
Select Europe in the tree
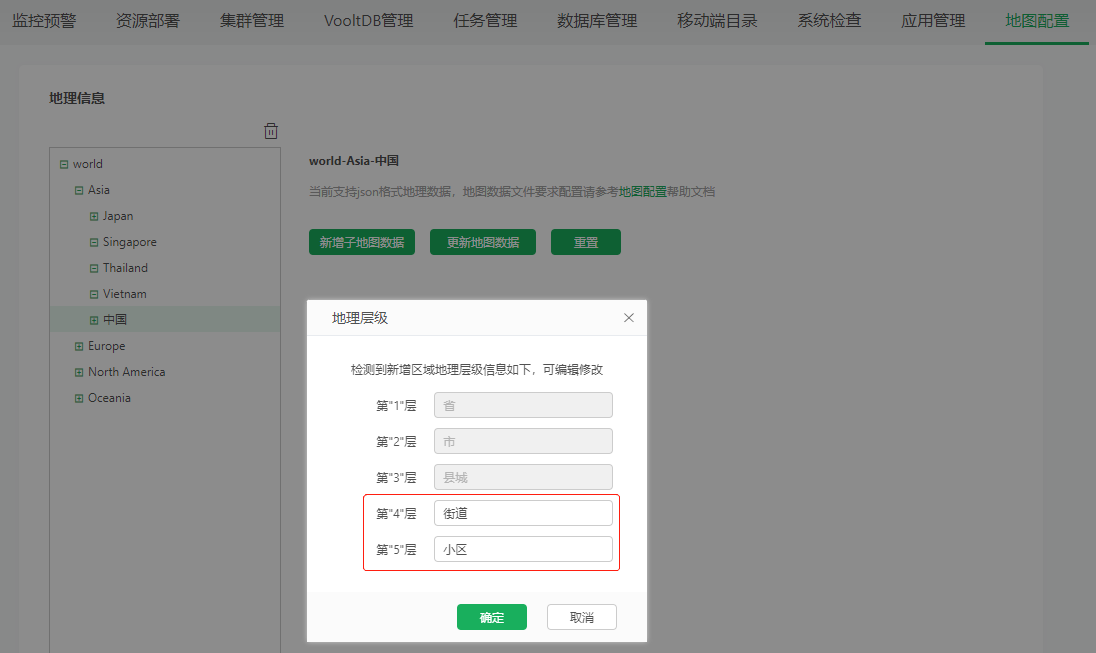pyautogui.click(x=106, y=345)
